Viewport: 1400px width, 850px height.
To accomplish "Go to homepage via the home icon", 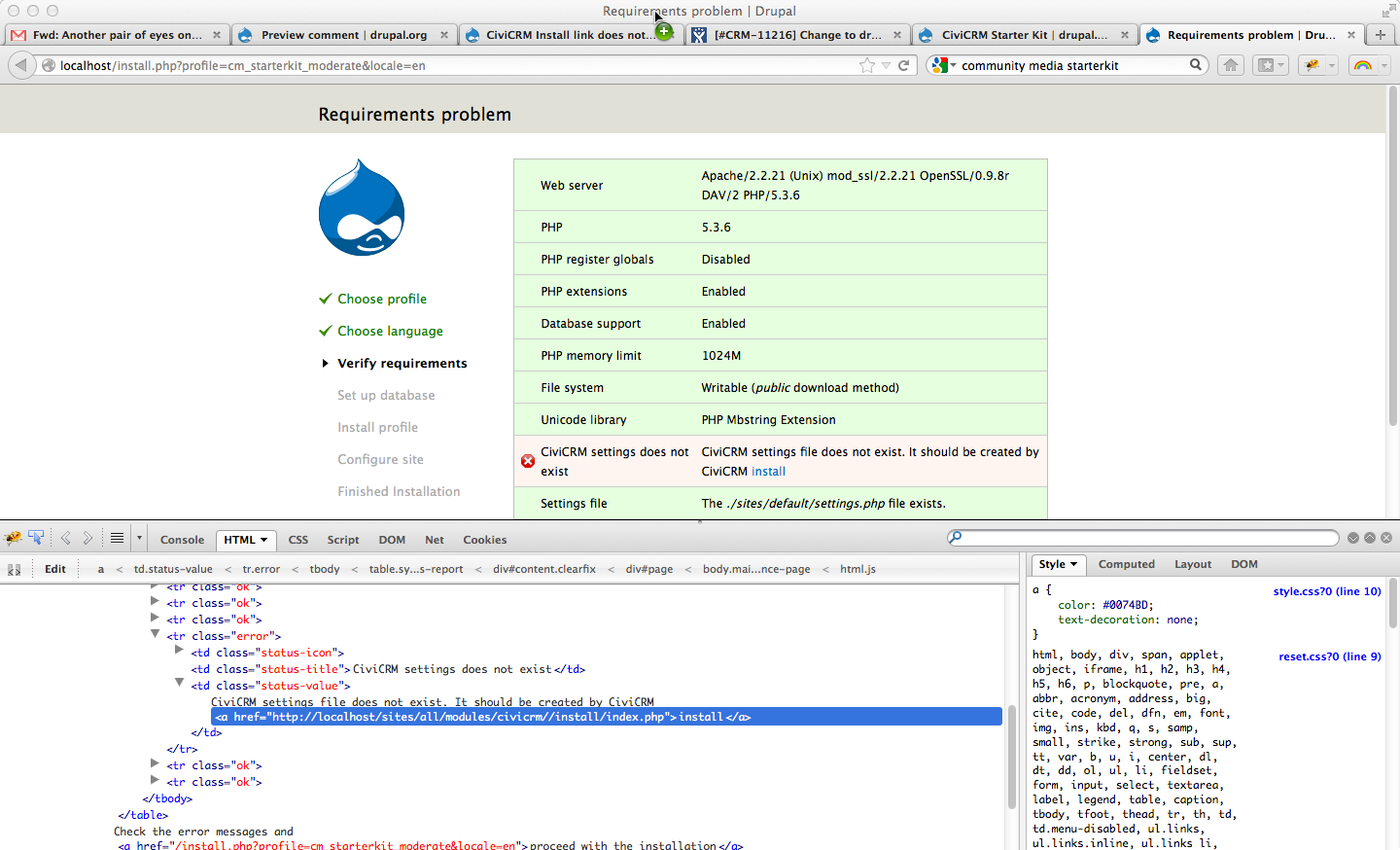I will click(1231, 65).
